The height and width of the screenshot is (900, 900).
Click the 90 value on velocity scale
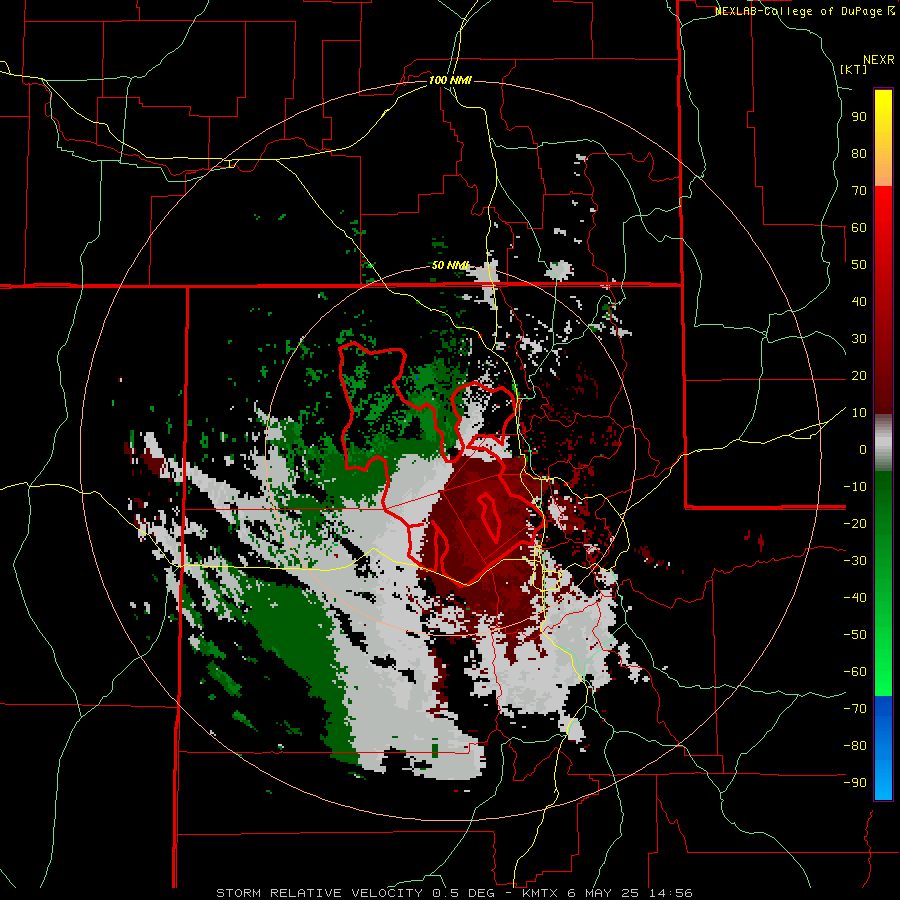[x=859, y=117]
